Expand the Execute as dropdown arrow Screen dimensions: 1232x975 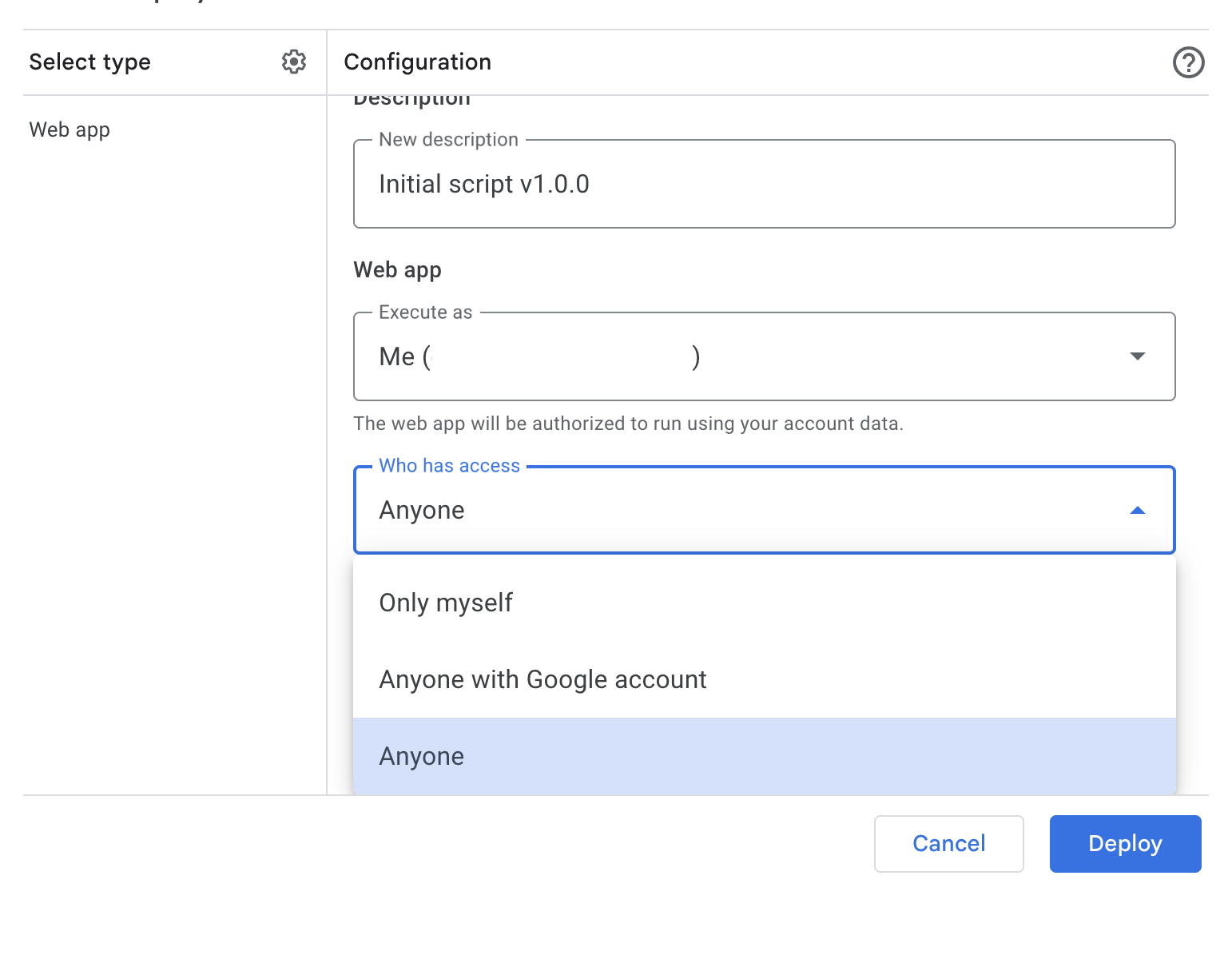click(1137, 356)
